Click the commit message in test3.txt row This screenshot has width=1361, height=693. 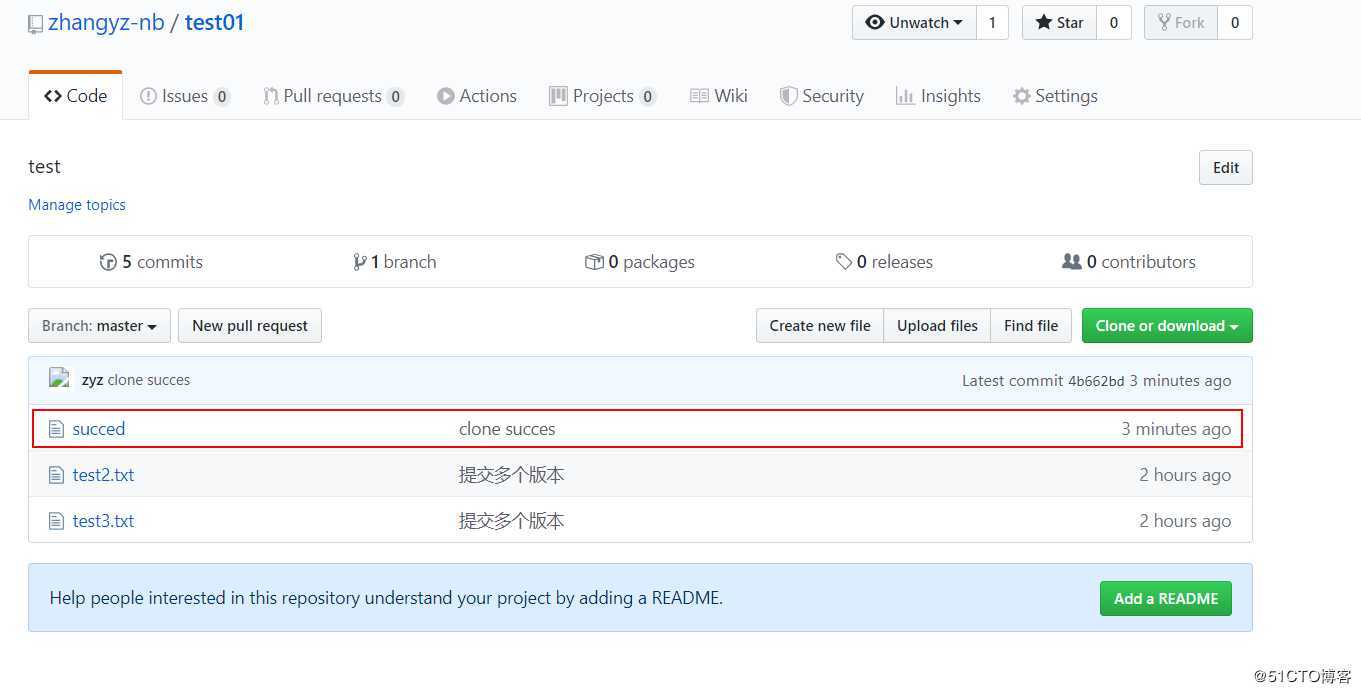(x=512, y=521)
